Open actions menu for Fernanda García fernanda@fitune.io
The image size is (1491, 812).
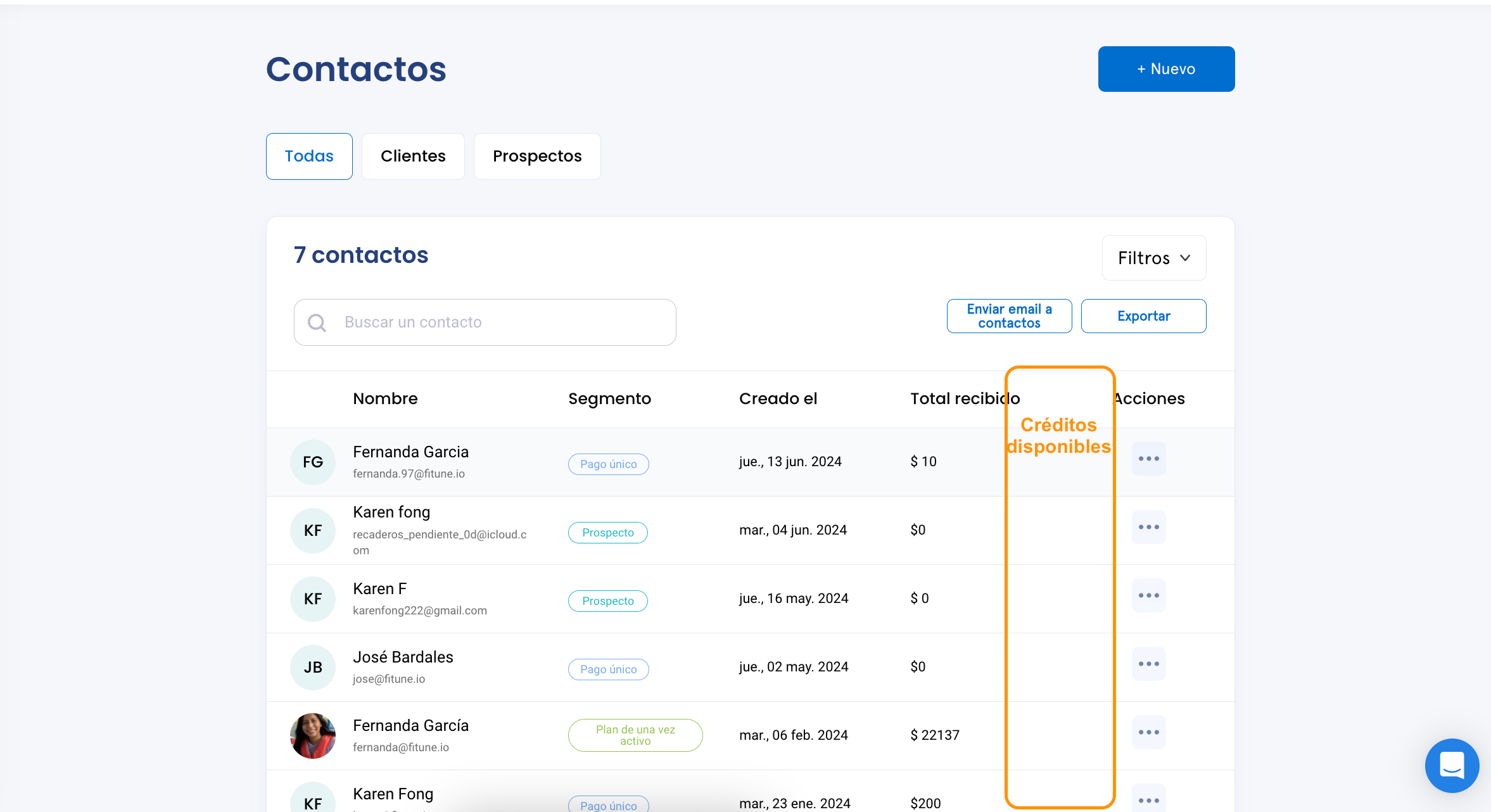[x=1148, y=732]
